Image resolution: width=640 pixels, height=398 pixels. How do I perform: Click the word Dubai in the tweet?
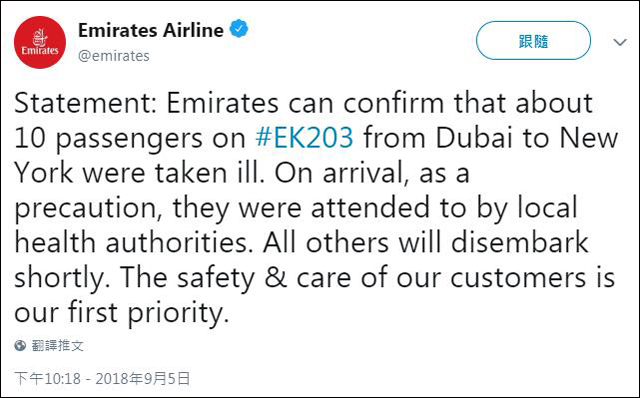tap(474, 138)
